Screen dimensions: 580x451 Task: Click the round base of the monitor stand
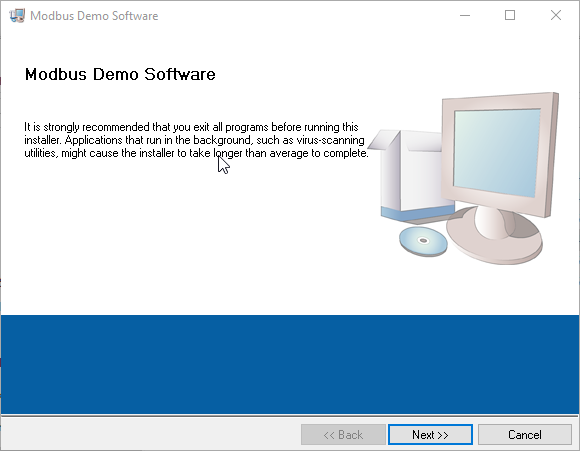[x=494, y=237]
